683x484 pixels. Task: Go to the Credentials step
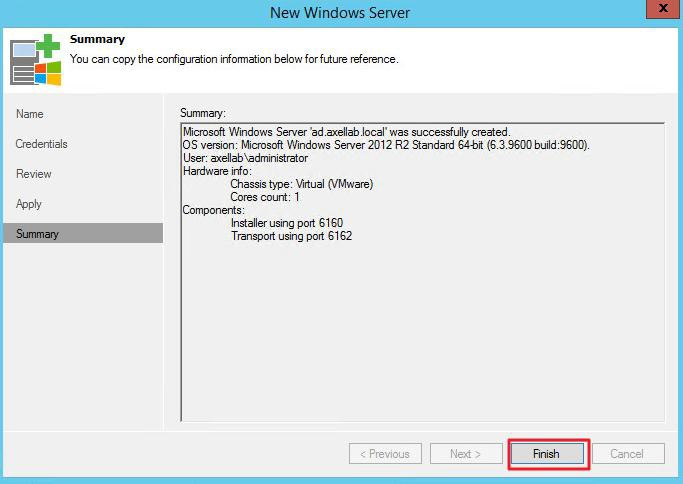tap(42, 144)
